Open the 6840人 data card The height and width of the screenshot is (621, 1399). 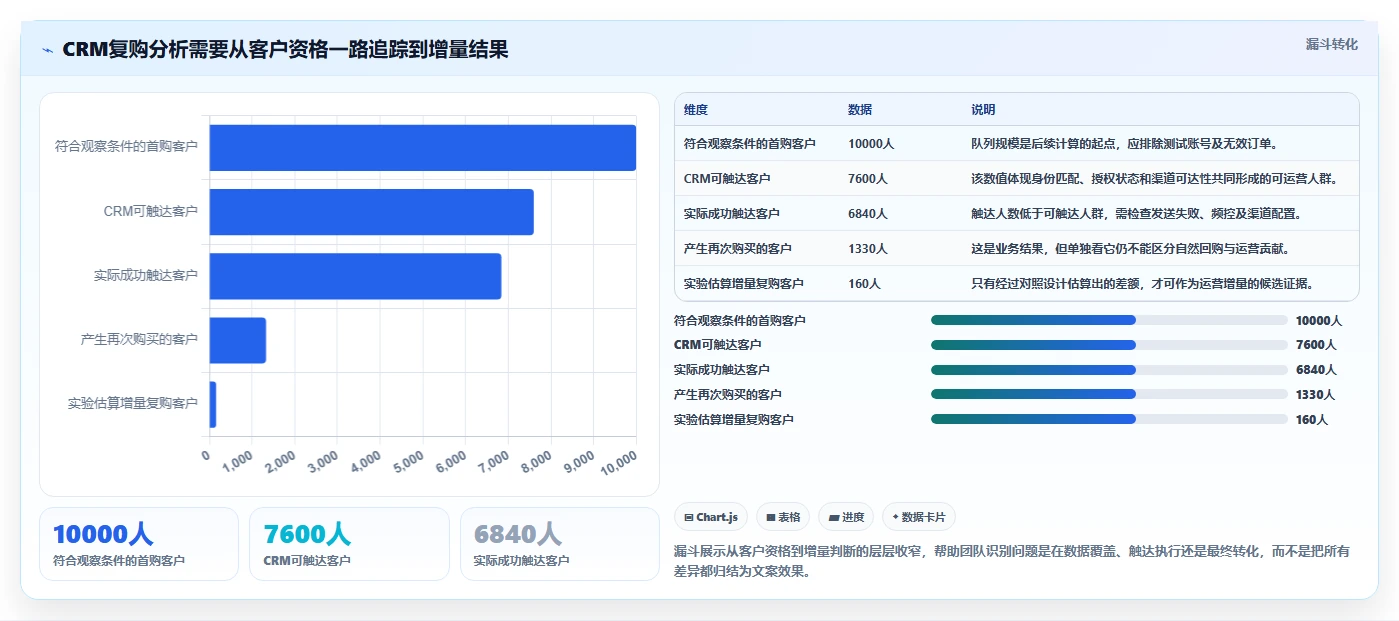click(x=560, y=544)
